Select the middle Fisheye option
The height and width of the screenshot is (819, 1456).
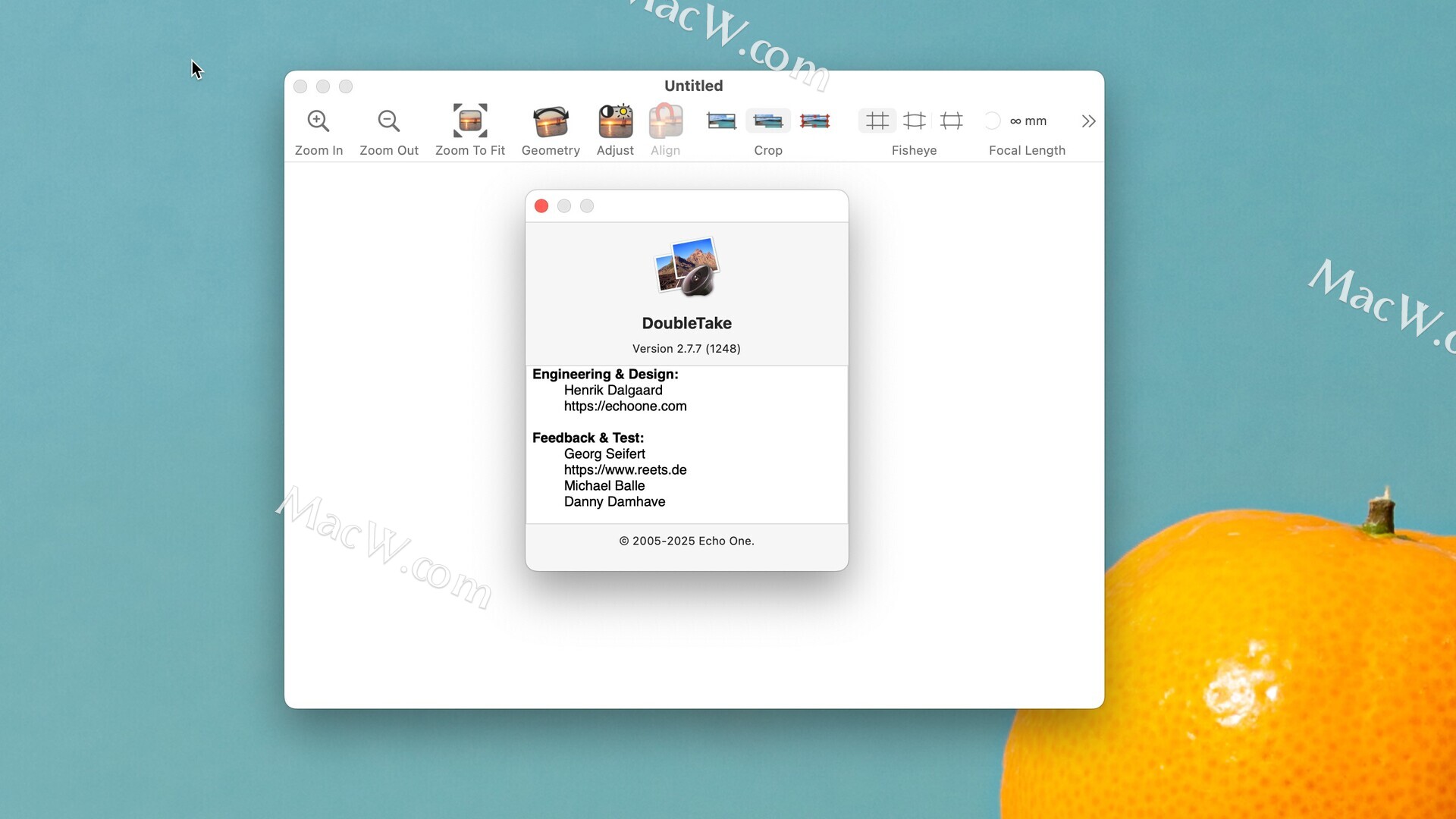(x=915, y=121)
